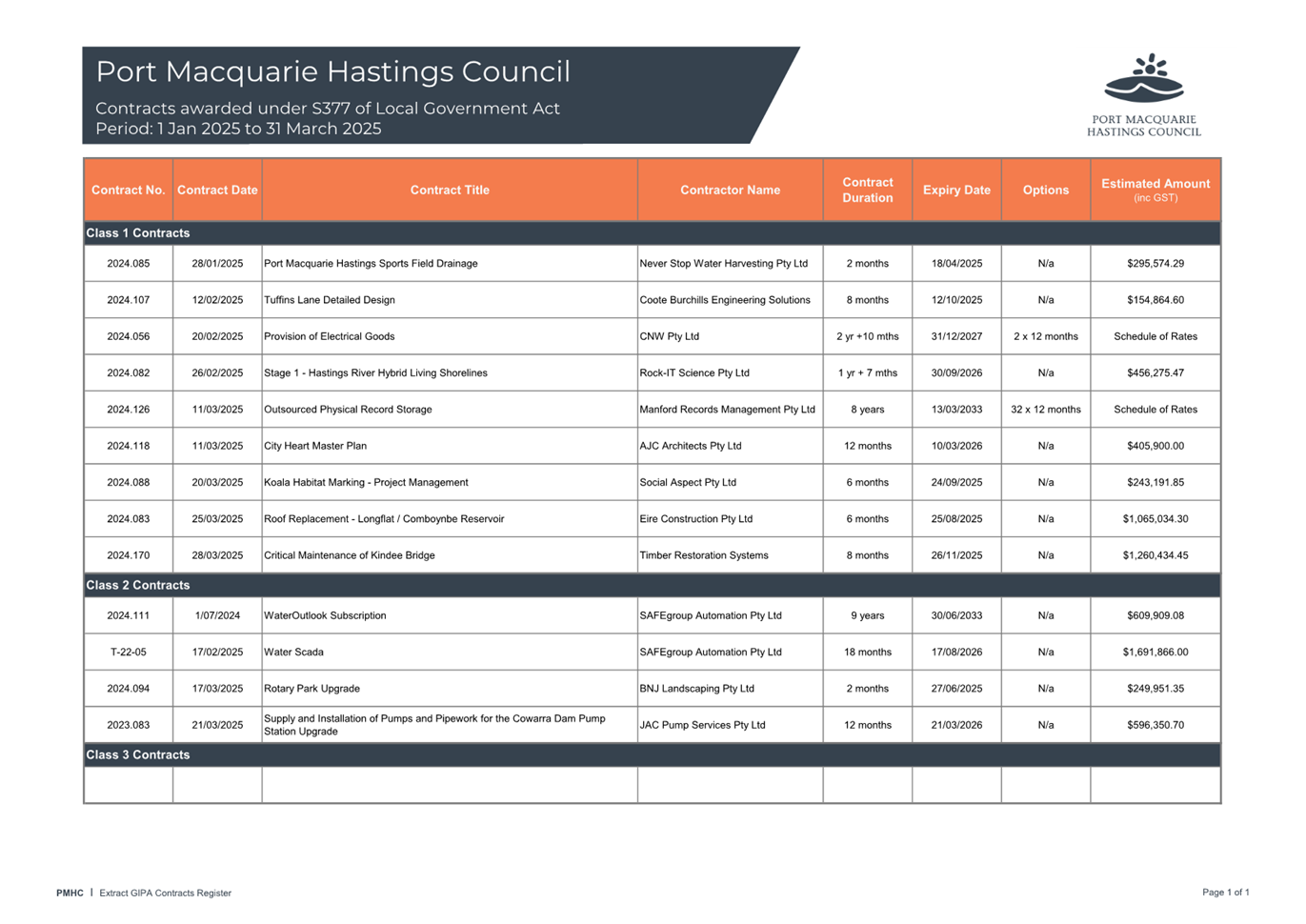Select the title "Outsourced Physical Record Storage"
This screenshot has height=924, width=1306.
click(348, 410)
